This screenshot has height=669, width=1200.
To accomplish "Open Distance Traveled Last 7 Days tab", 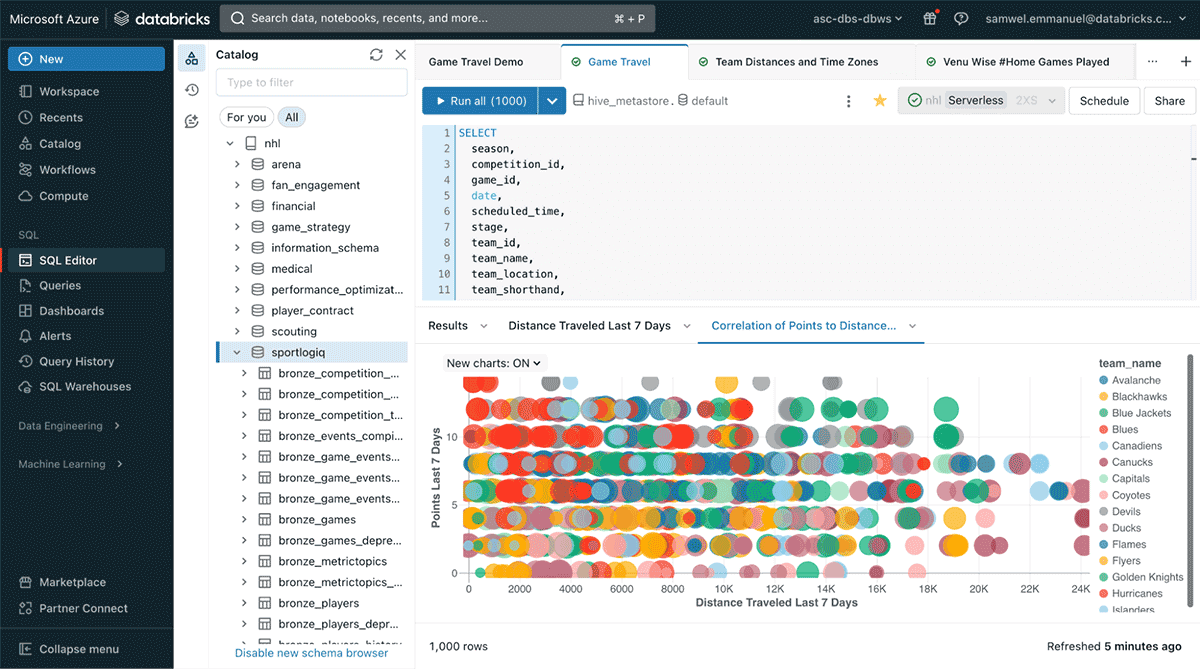I will [589, 326].
